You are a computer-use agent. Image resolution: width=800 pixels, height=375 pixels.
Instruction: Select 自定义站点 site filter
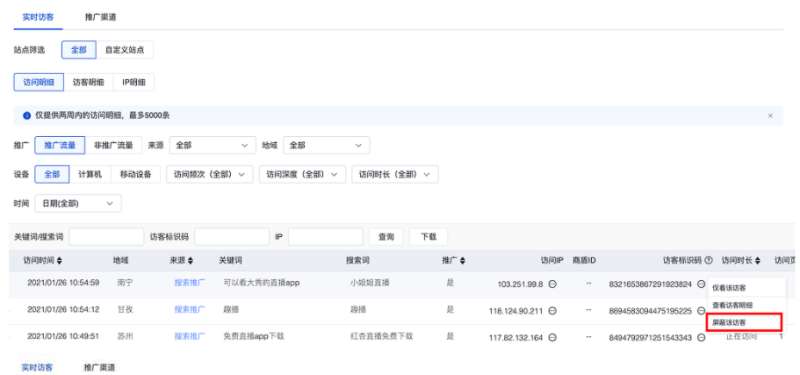pos(124,50)
